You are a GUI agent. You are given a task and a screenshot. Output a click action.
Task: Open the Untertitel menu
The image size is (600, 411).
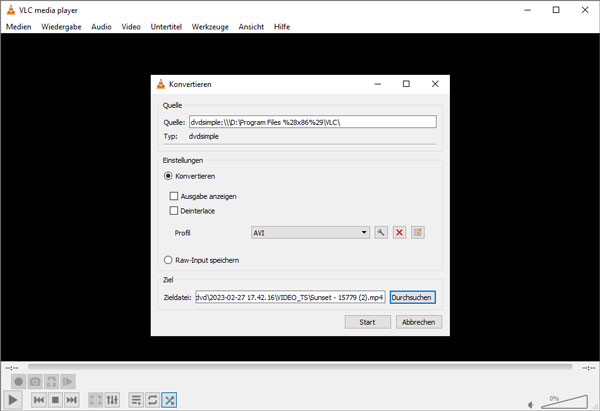166,27
